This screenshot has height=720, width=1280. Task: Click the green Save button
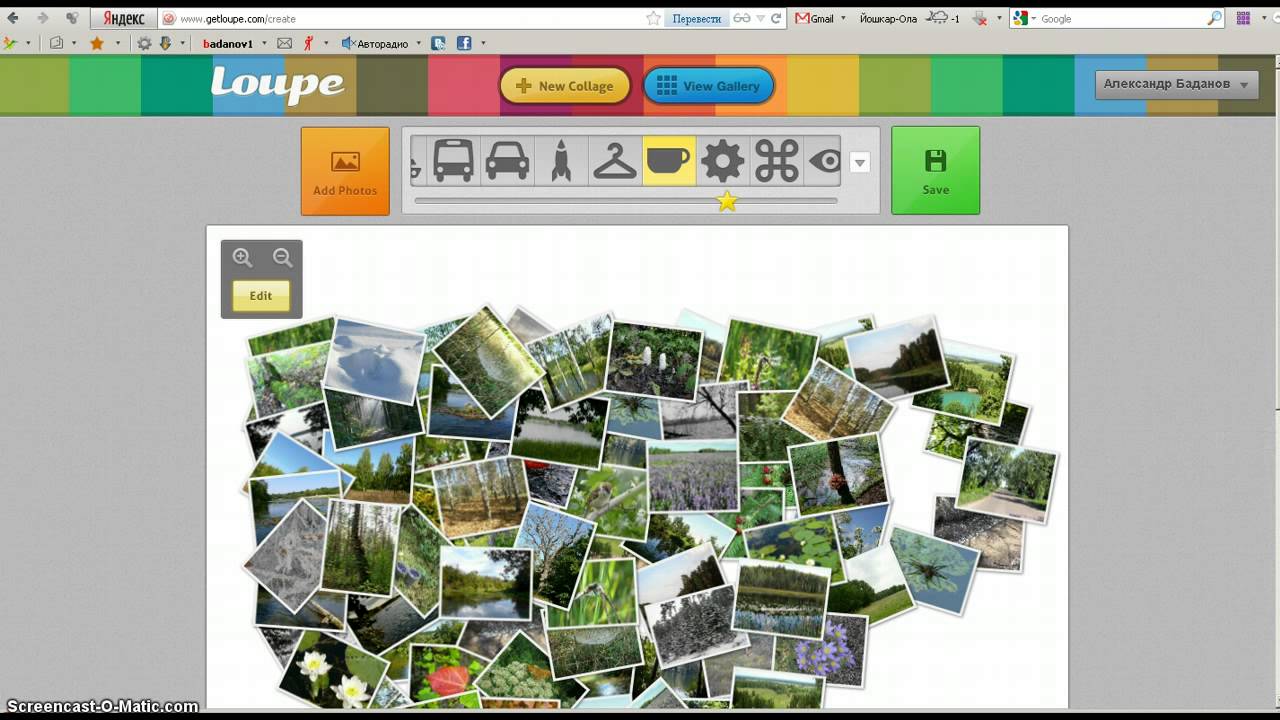pos(936,170)
